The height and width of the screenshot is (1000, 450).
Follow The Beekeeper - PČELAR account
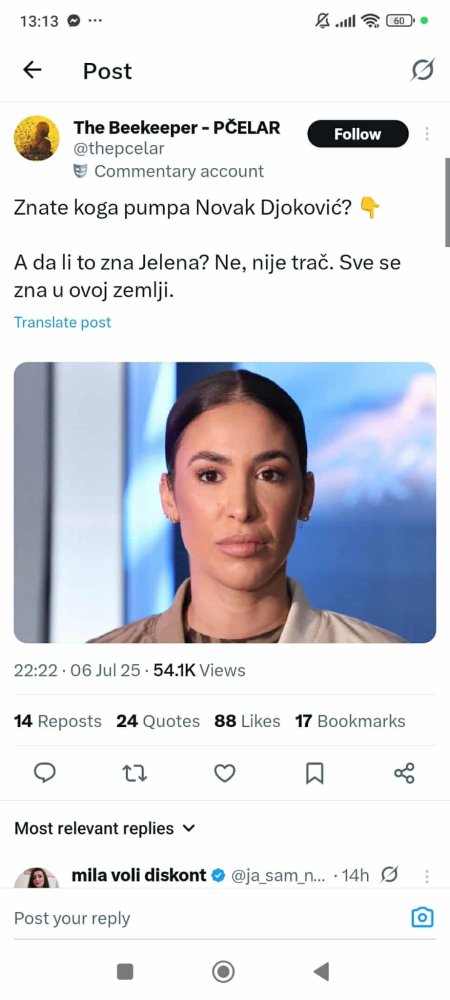coord(358,134)
